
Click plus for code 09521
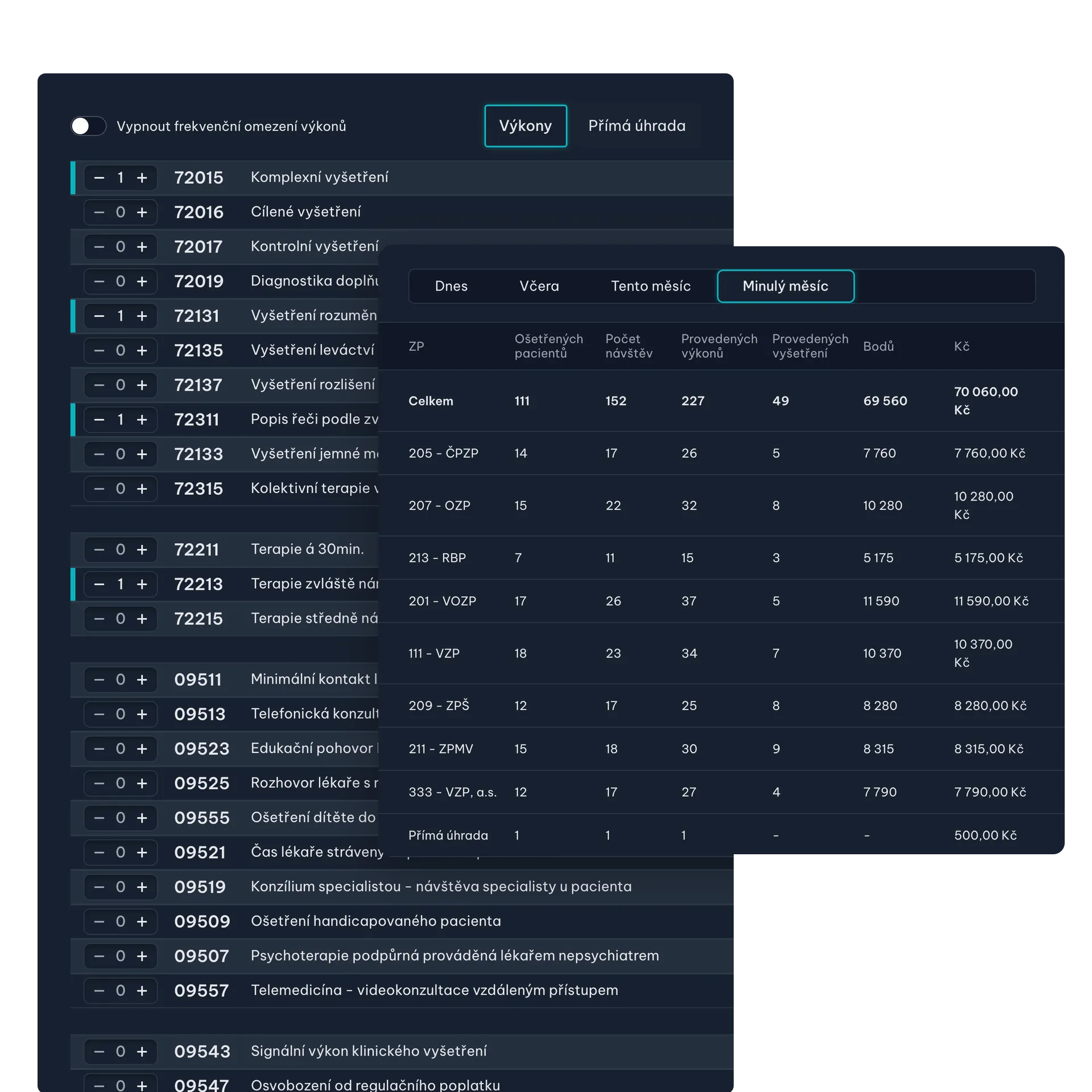(x=142, y=853)
